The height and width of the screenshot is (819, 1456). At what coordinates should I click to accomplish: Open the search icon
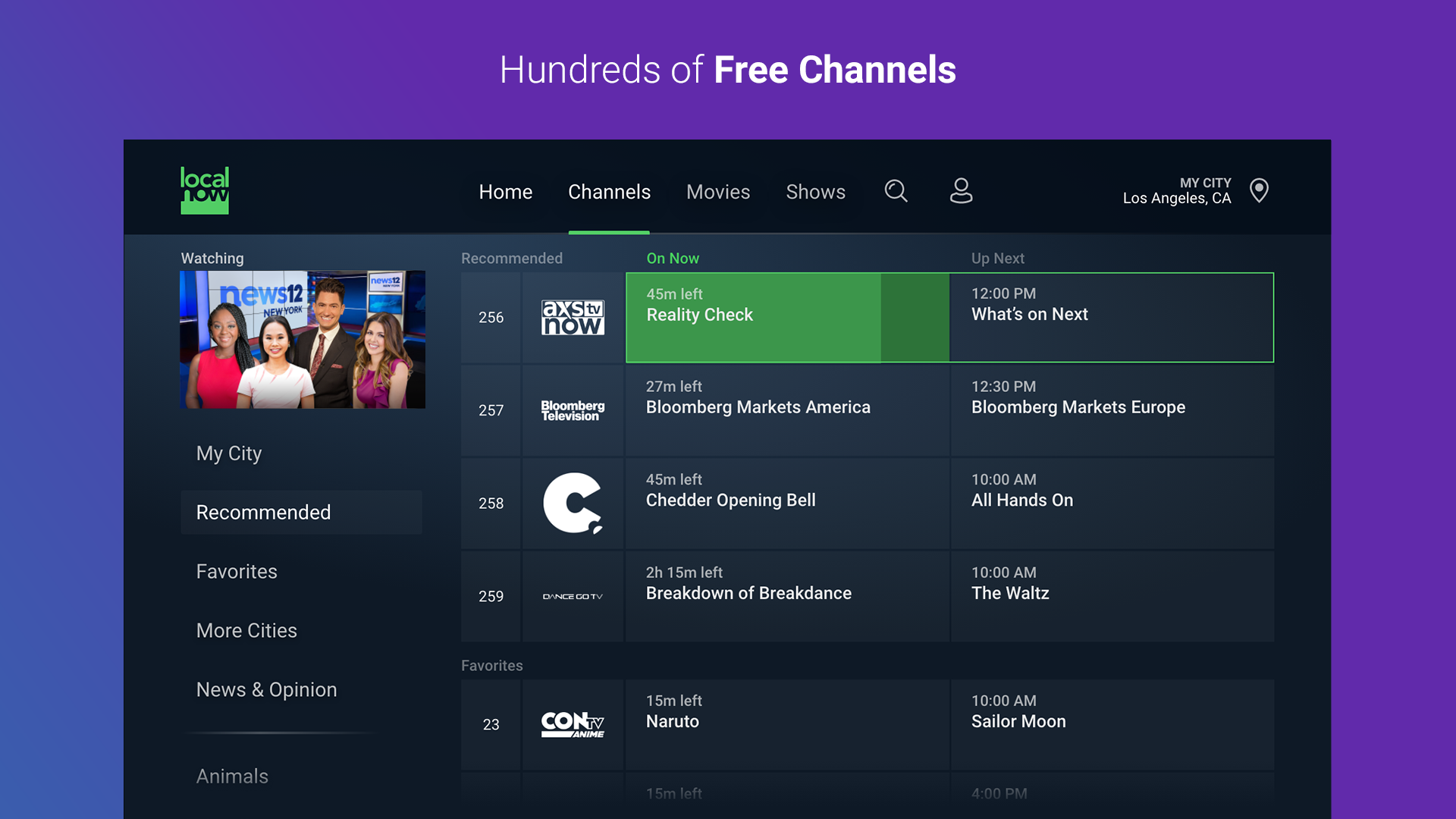[x=896, y=192]
